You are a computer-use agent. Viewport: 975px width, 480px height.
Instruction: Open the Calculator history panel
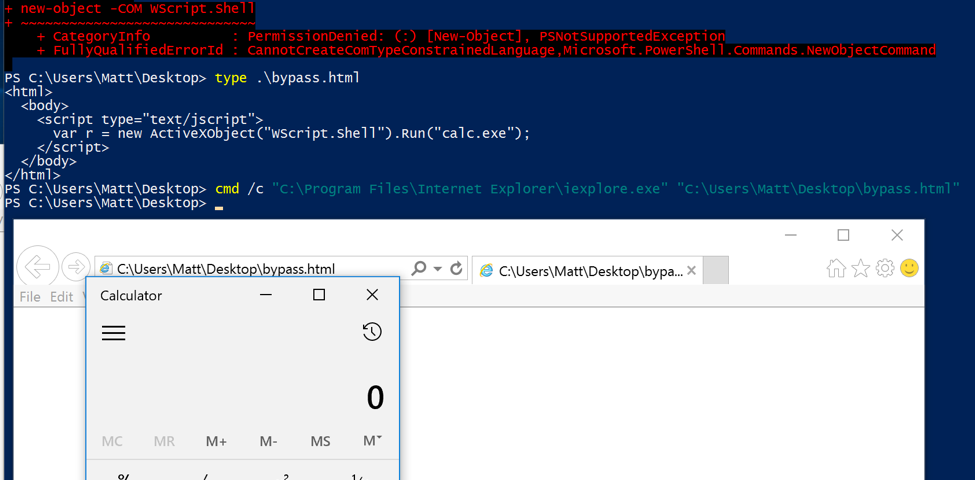click(372, 332)
